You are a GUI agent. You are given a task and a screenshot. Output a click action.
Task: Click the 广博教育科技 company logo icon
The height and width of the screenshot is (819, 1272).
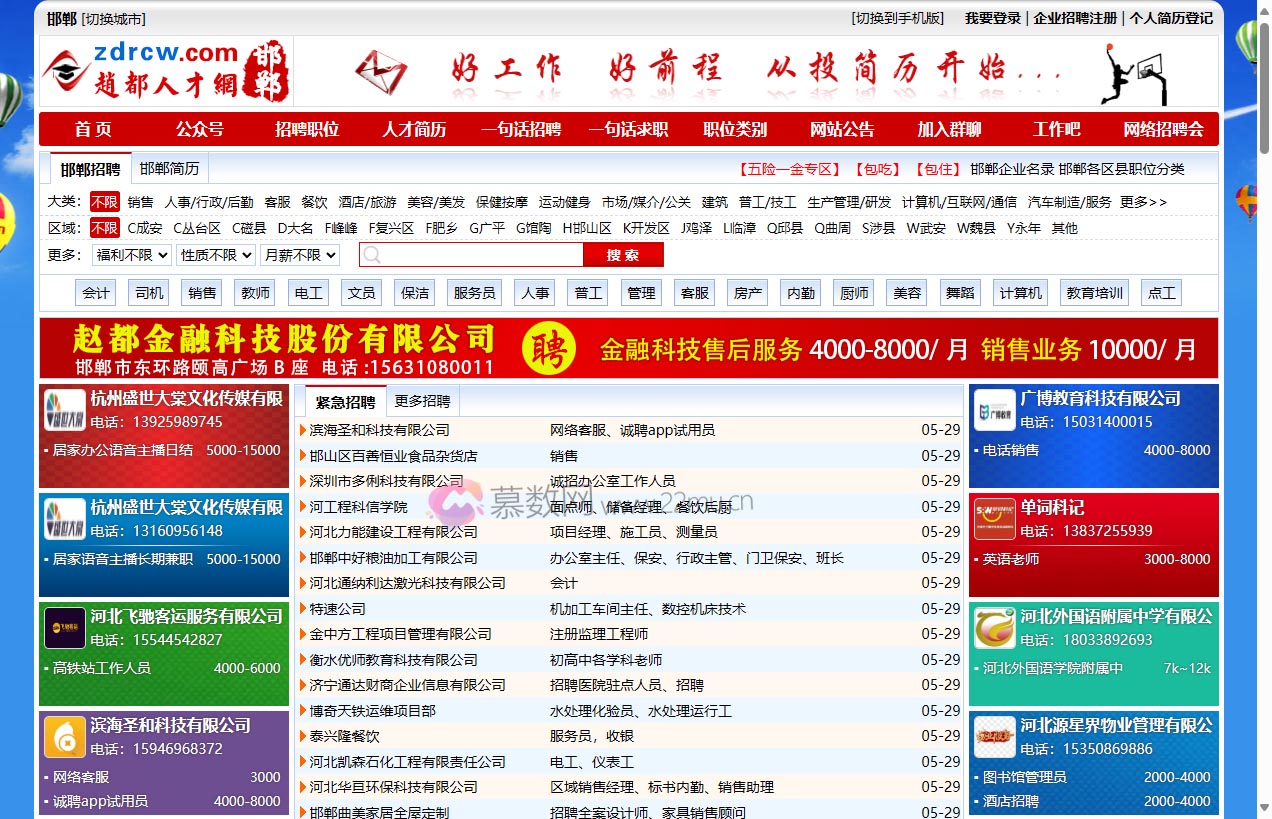(x=994, y=411)
